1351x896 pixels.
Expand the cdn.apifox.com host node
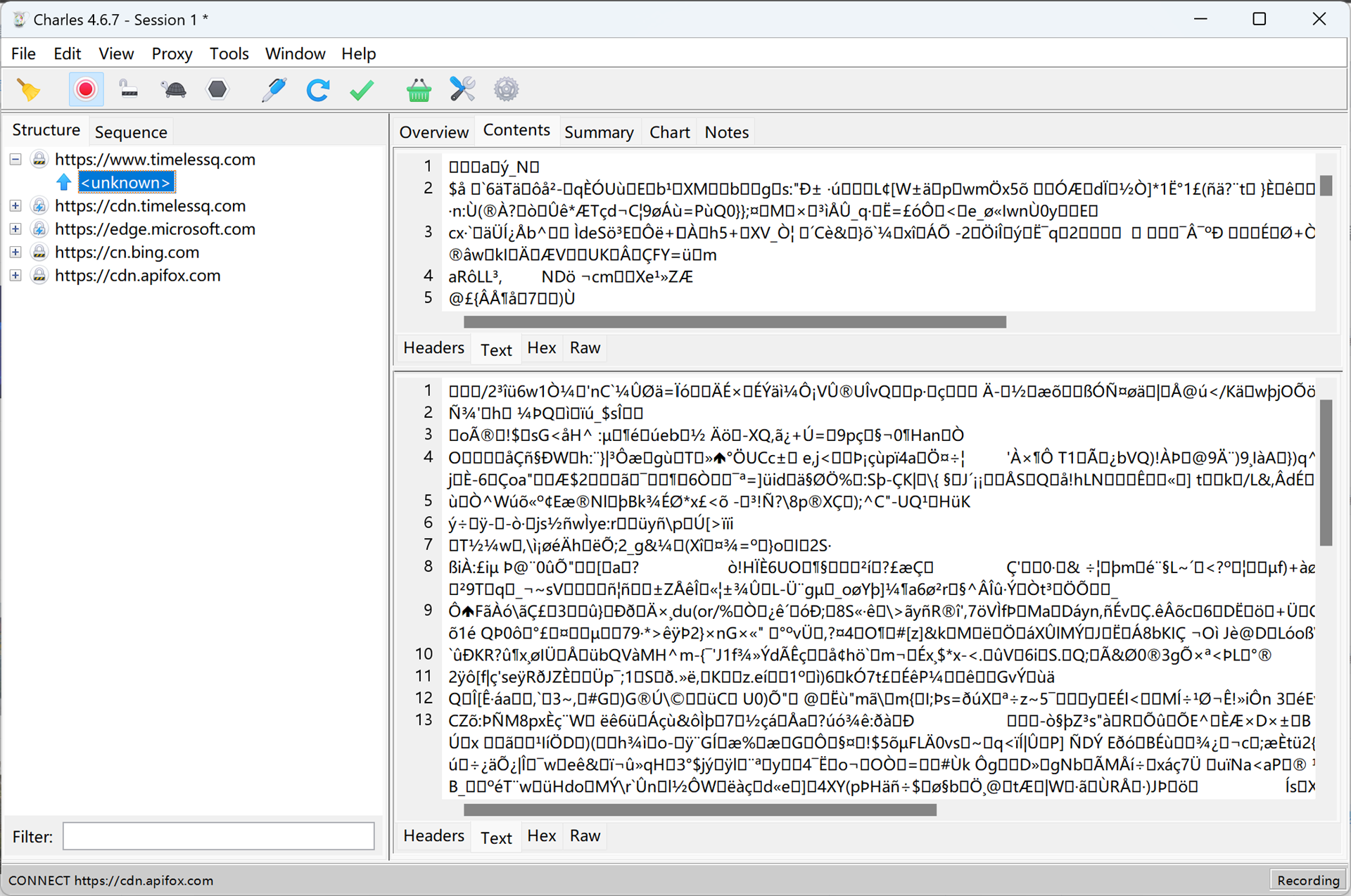[15, 276]
